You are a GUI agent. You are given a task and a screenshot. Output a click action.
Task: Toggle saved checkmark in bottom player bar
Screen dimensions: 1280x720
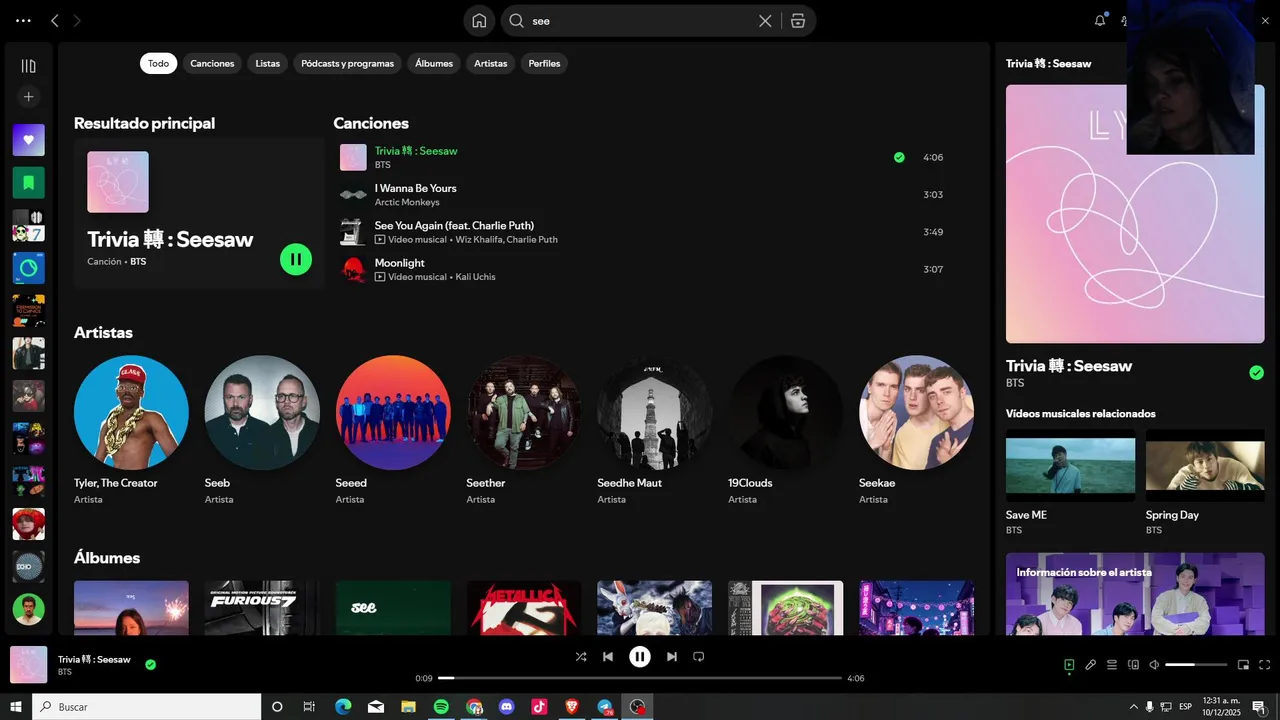tap(150, 664)
